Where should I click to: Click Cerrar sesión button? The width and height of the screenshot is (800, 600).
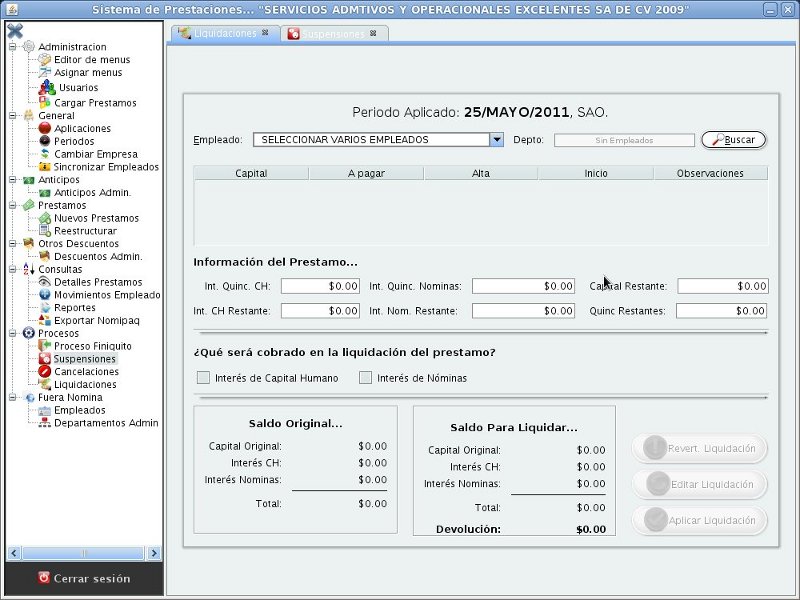pyautogui.click(x=84, y=578)
